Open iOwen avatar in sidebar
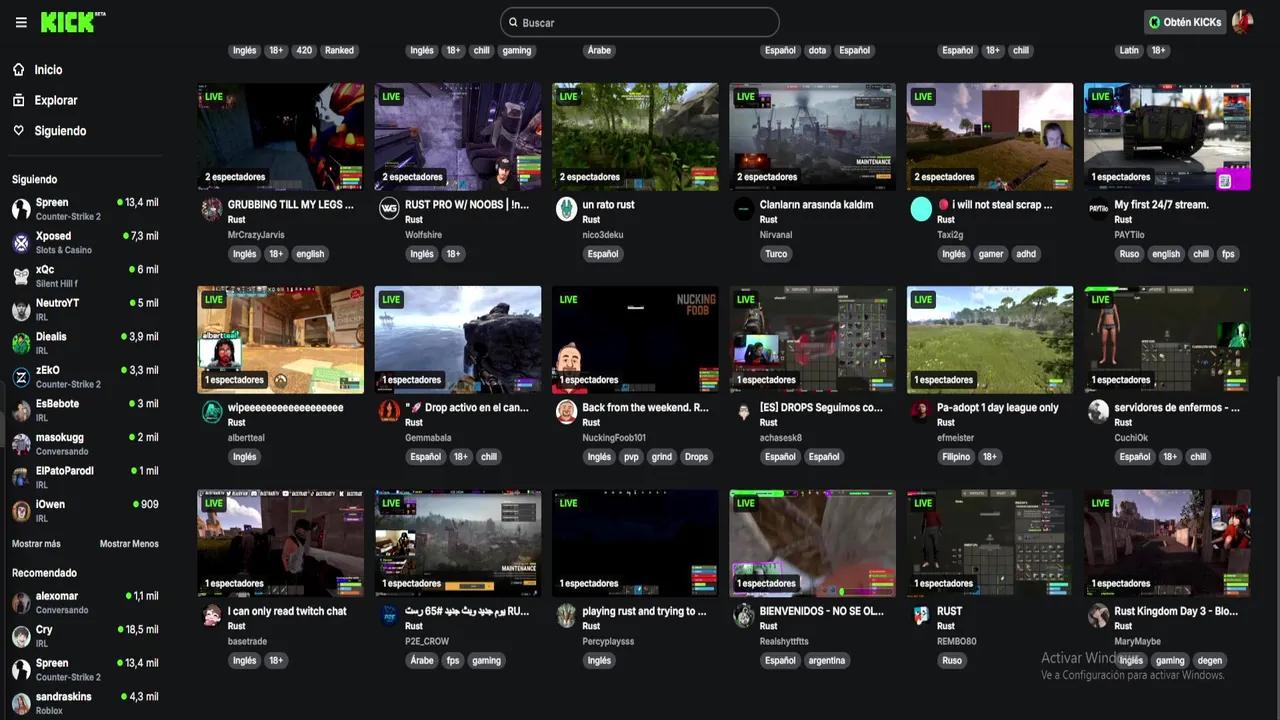This screenshot has height=720, width=1280. tap(21, 511)
